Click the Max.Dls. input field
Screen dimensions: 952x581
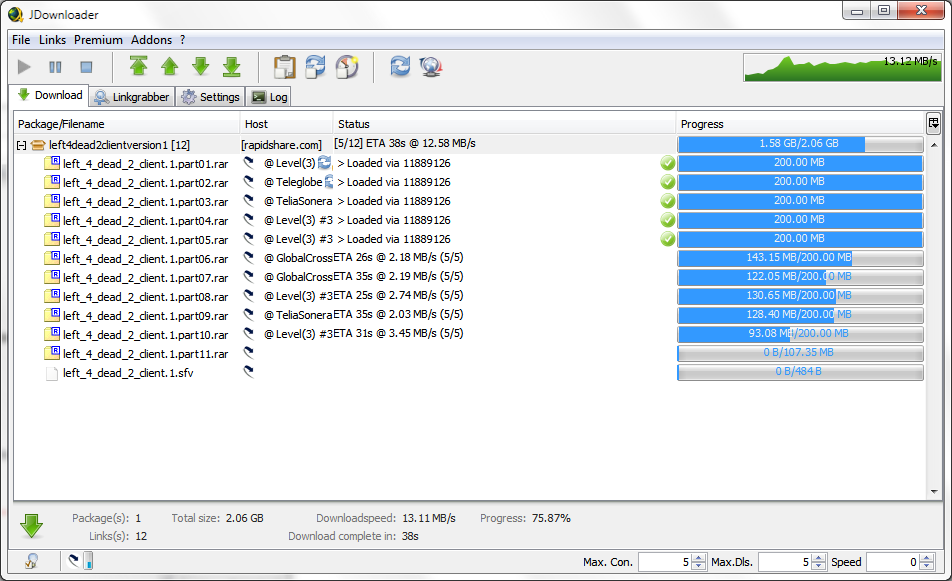coord(784,562)
